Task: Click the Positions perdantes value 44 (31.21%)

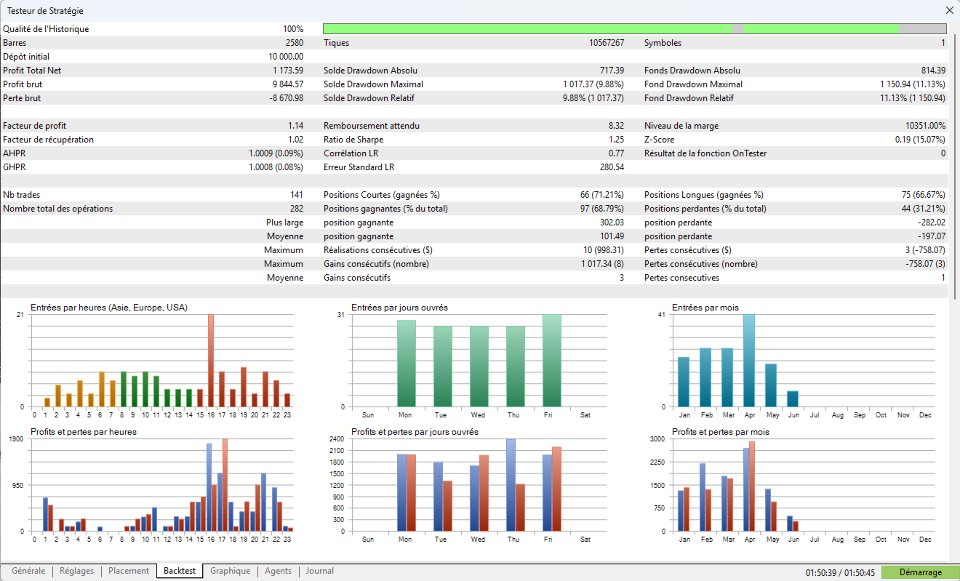Action: click(x=923, y=209)
